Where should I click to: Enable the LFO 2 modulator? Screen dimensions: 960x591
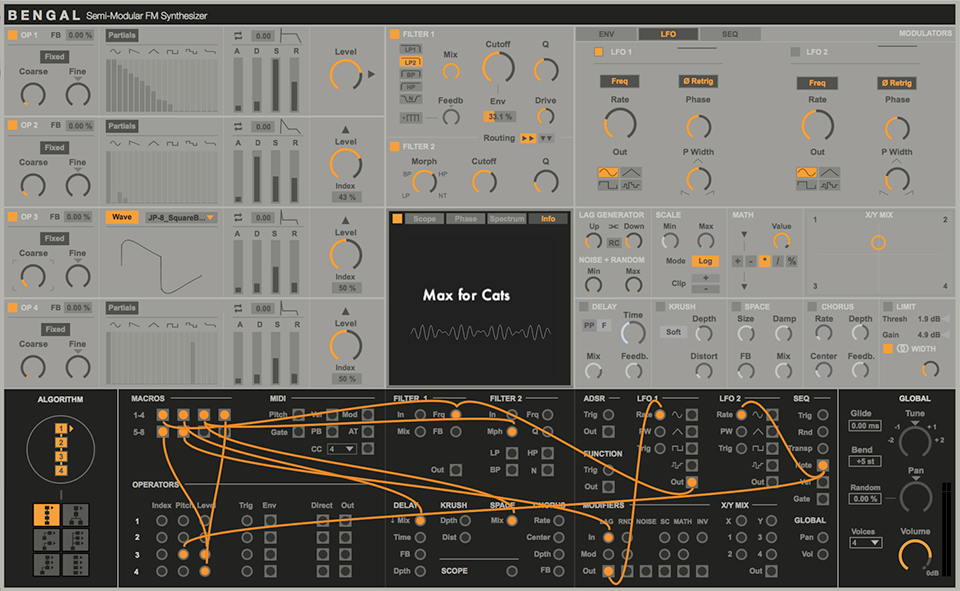tap(795, 52)
